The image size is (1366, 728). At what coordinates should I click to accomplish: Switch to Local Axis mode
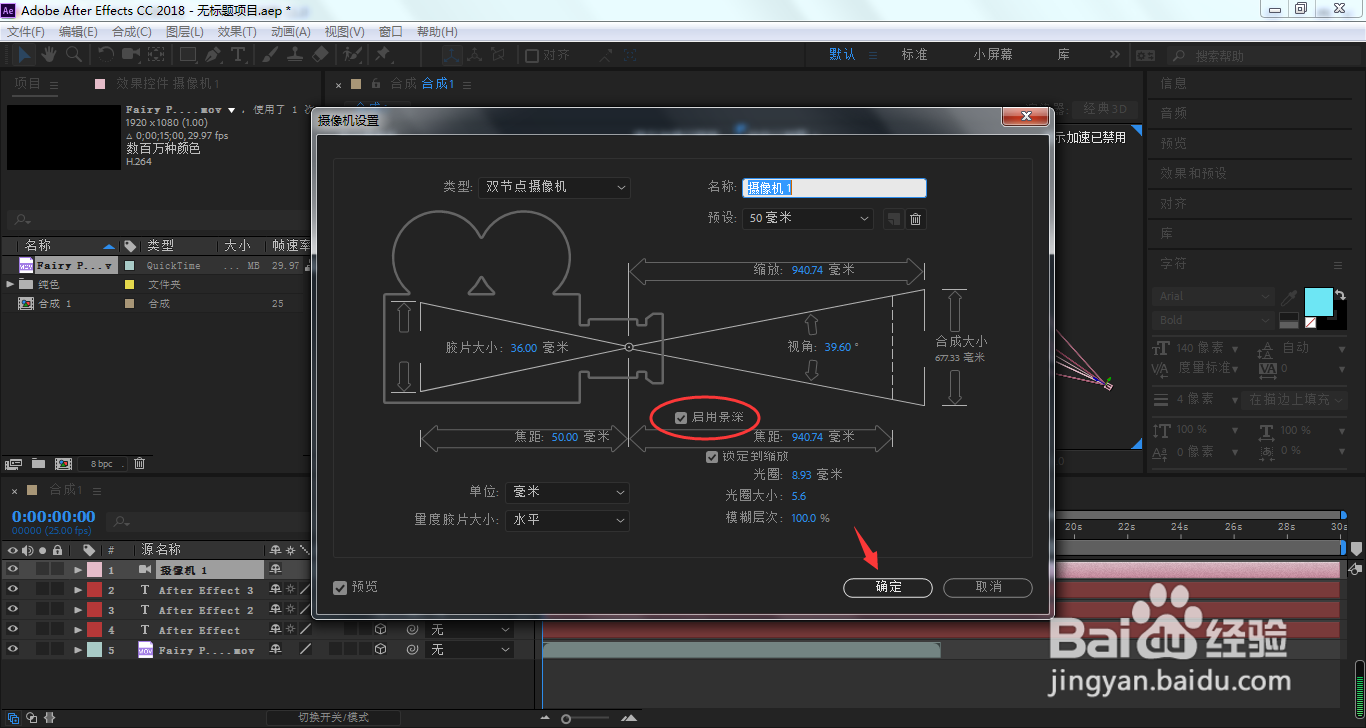pyautogui.click(x=452, y=55)
